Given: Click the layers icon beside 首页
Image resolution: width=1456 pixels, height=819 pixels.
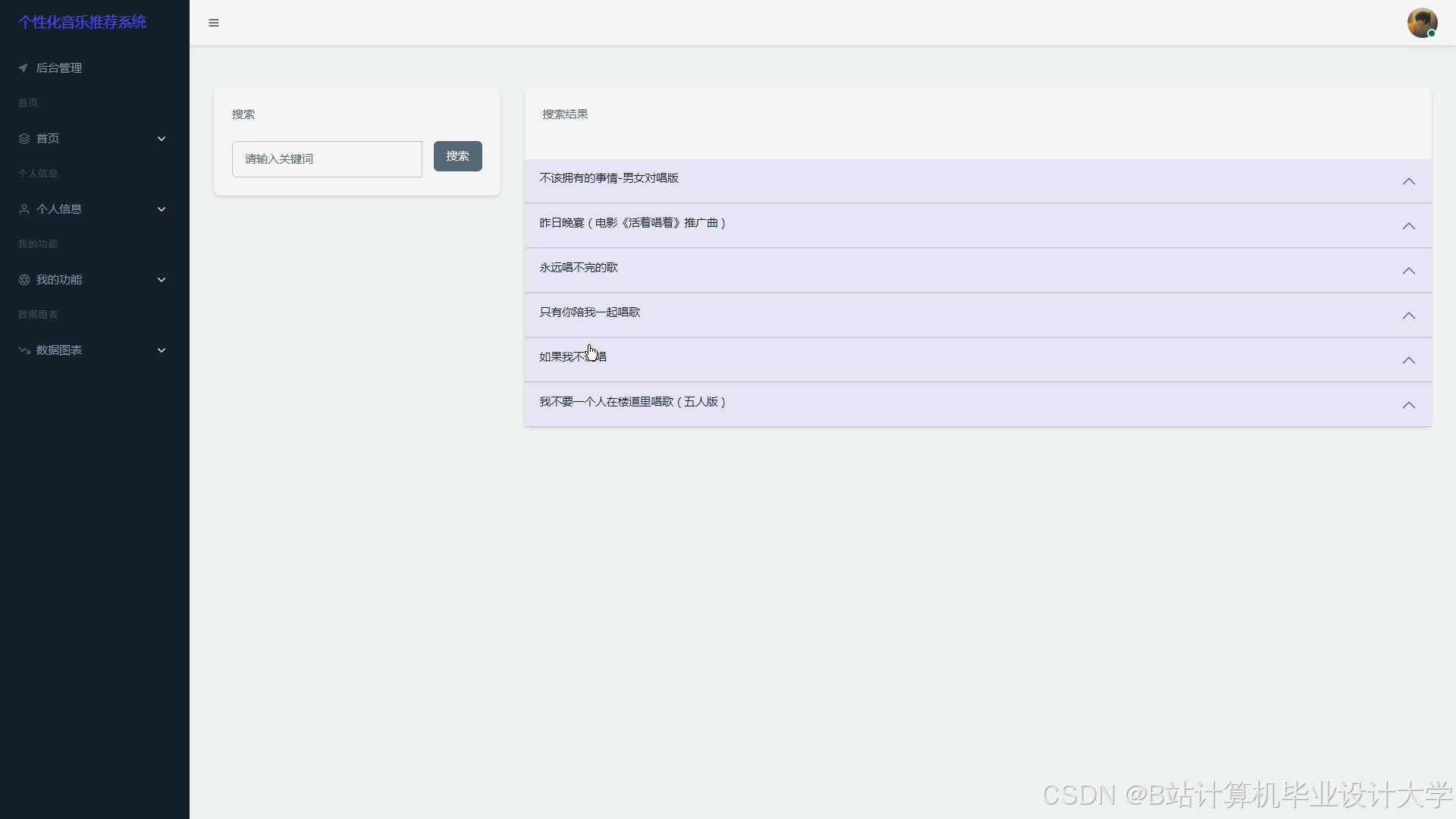Looking at the screenshot, I should point(24,139).
